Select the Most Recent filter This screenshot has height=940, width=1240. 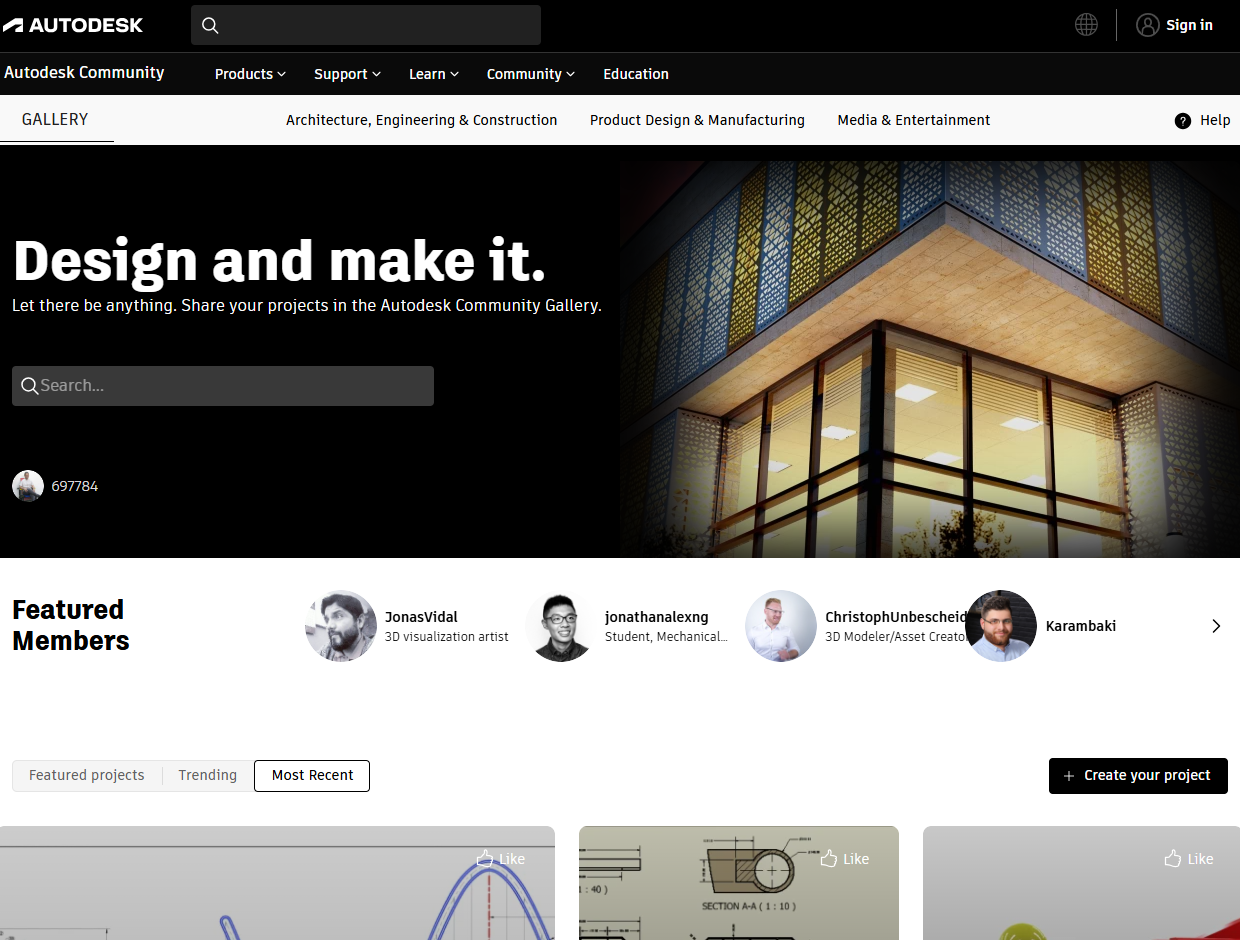[x=311, y=775]
